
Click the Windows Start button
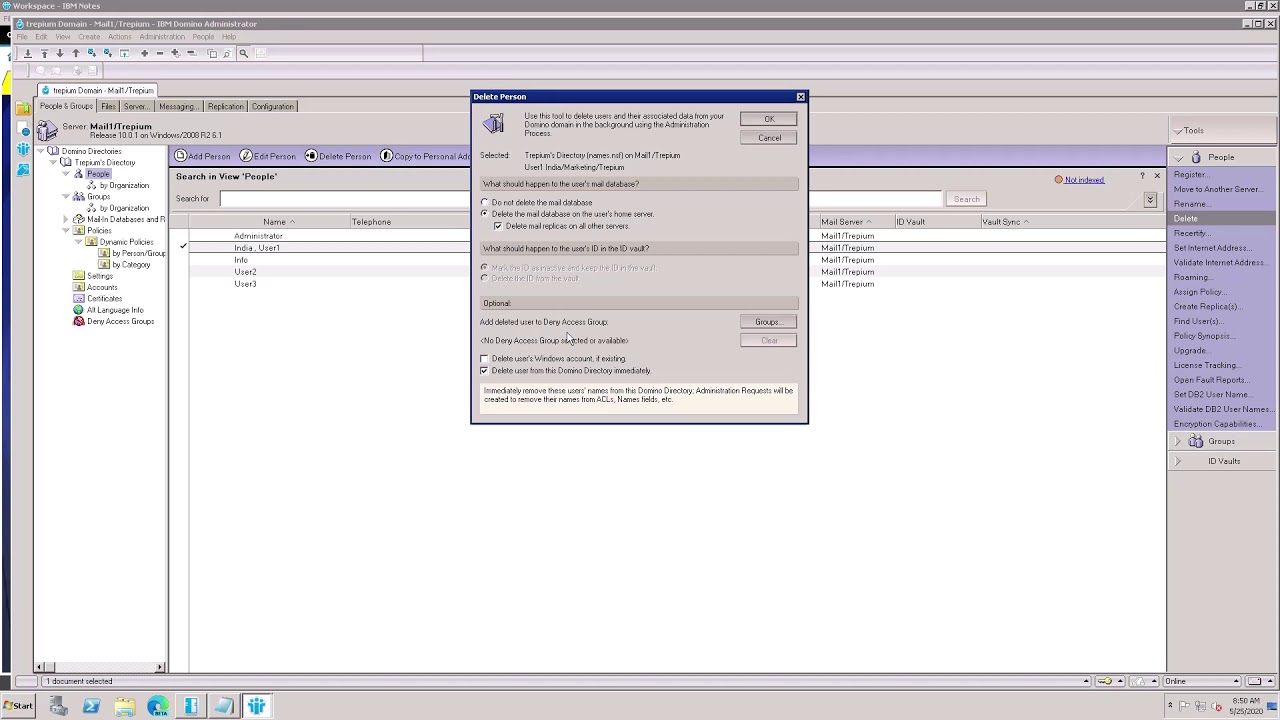(x=18, y=706)
